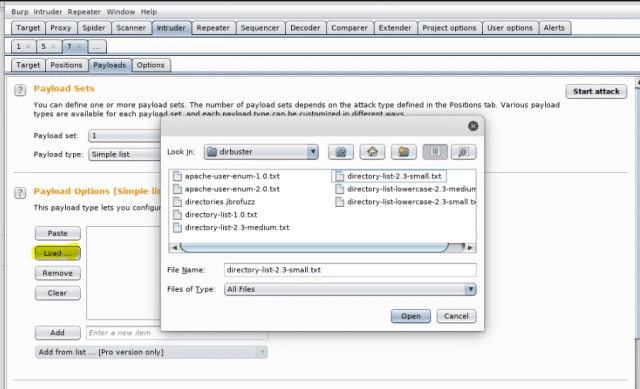Click the Load button
The image size is (640, 389).
(x=58, y=253)
